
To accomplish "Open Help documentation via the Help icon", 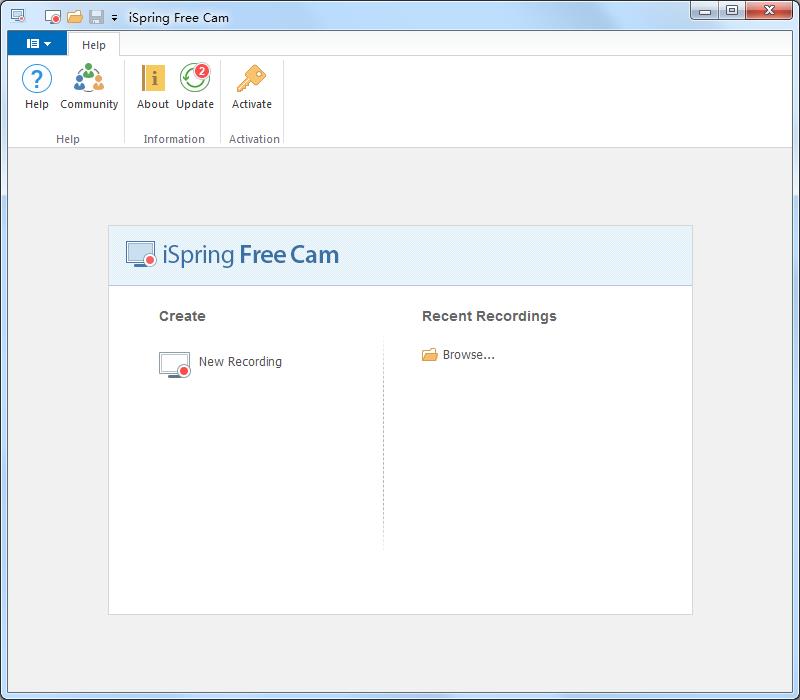I will 36,88.
